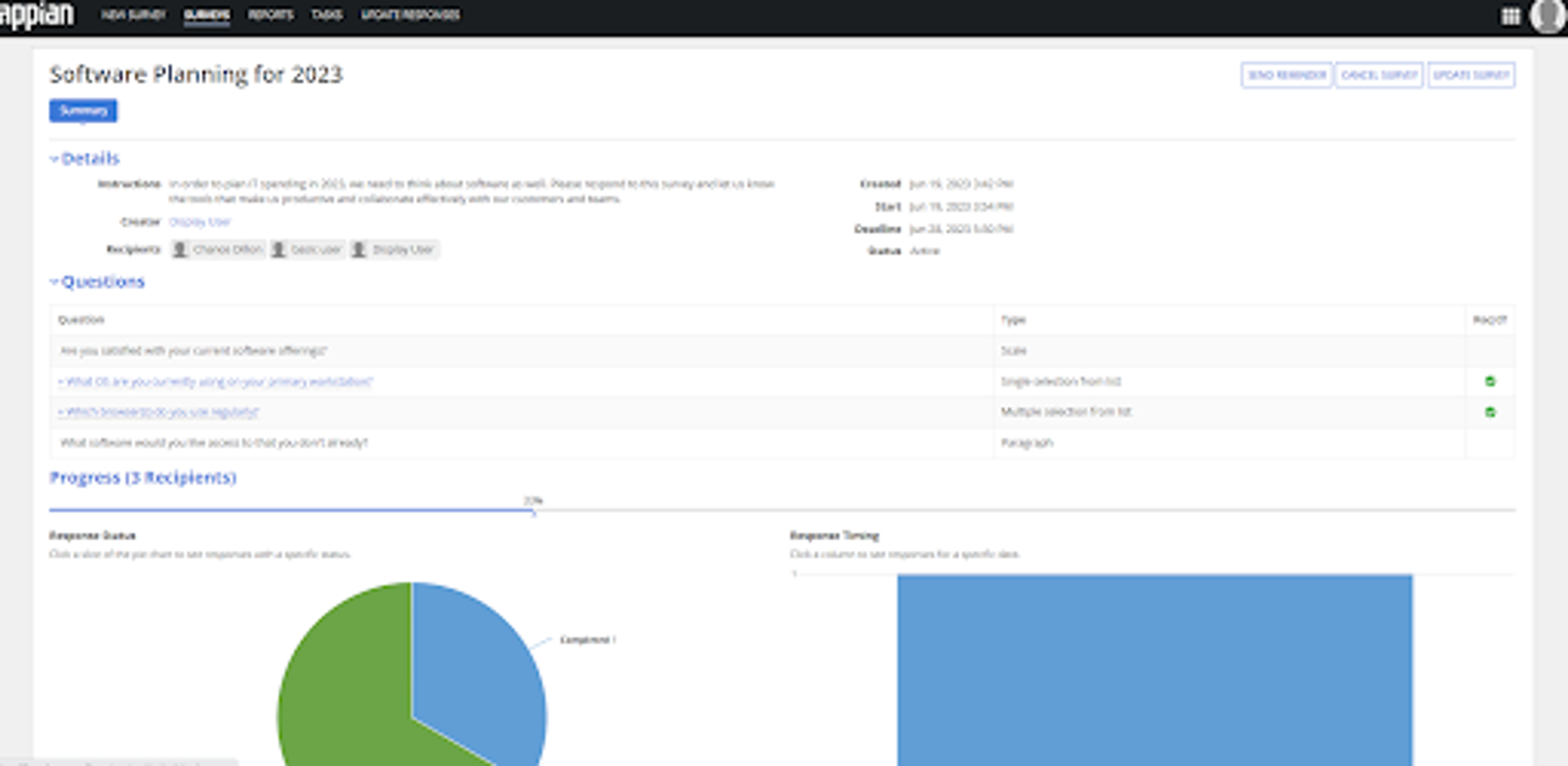Click the Basic User recipient avatar icon
This screenshot has width=1568, height=766.
point(278,250)
